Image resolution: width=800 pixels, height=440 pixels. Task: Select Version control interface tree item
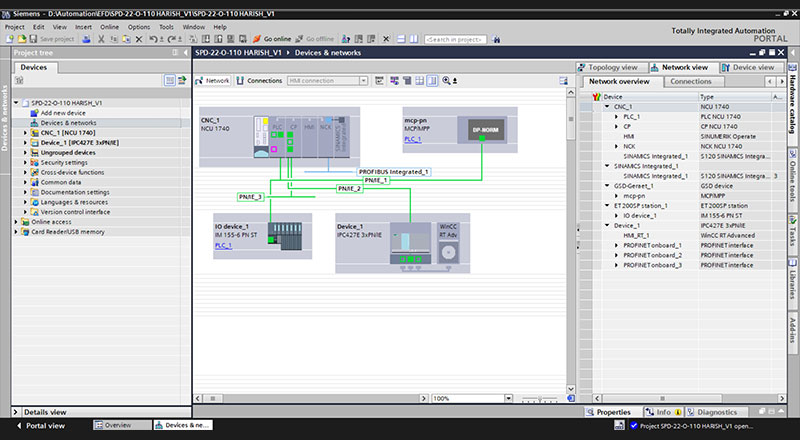pos(75,212)
